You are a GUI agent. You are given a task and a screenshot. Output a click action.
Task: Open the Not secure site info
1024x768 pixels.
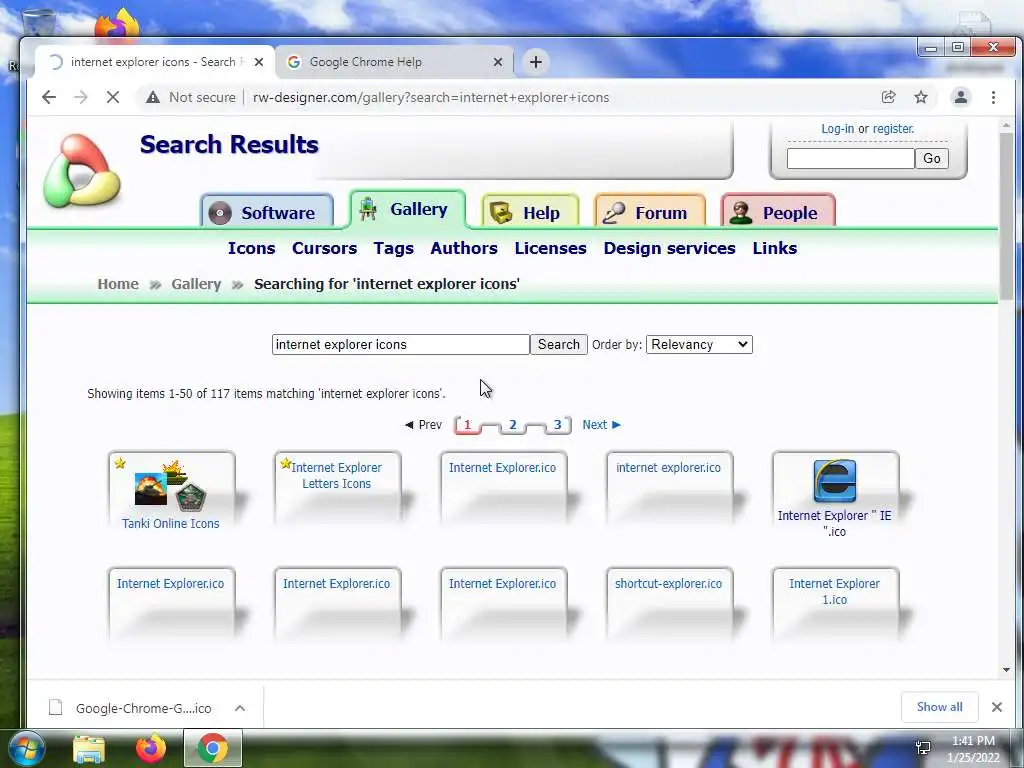click(x=191, y=97)
